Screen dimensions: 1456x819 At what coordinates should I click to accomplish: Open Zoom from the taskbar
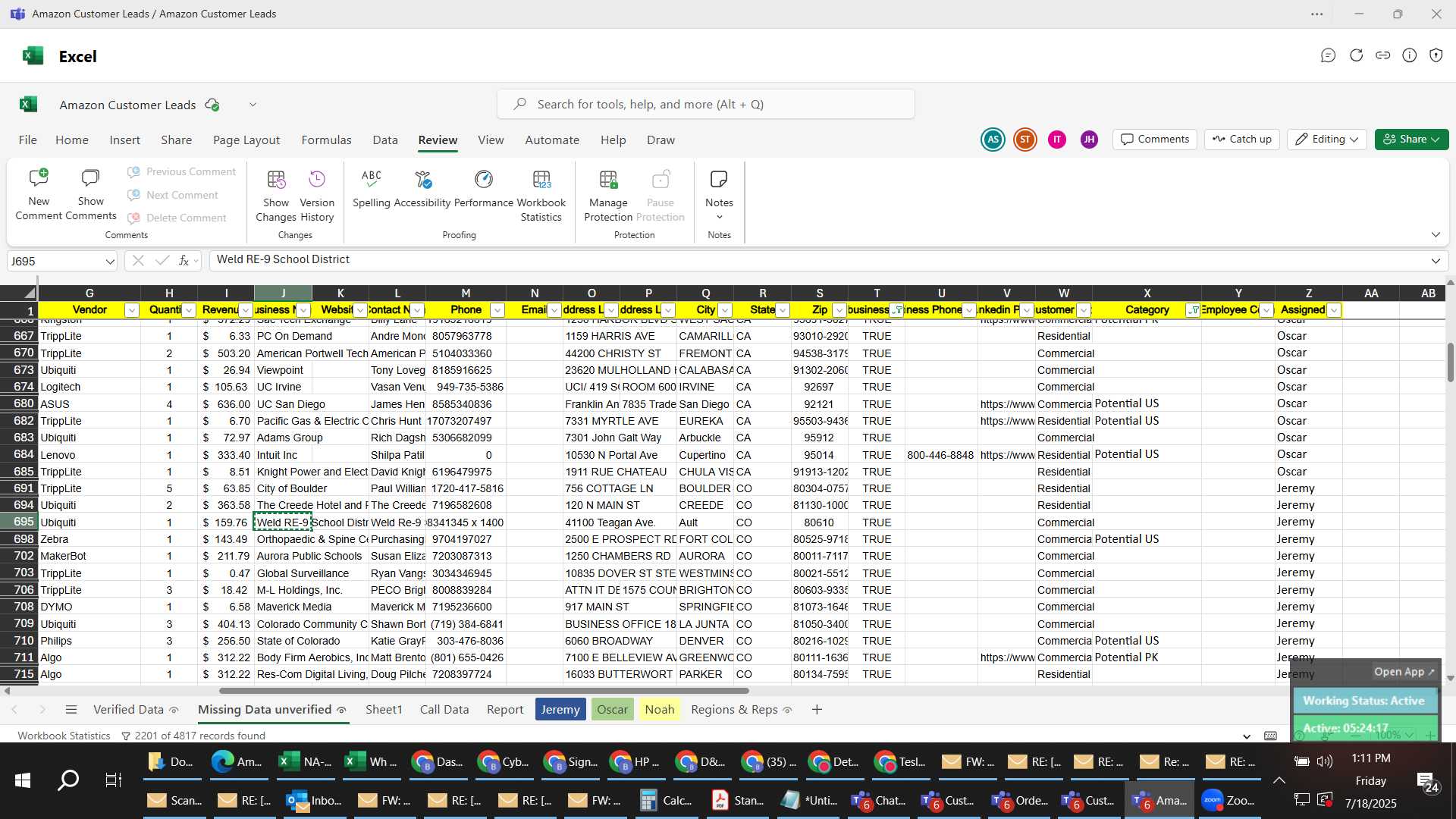pos(1230,801)
